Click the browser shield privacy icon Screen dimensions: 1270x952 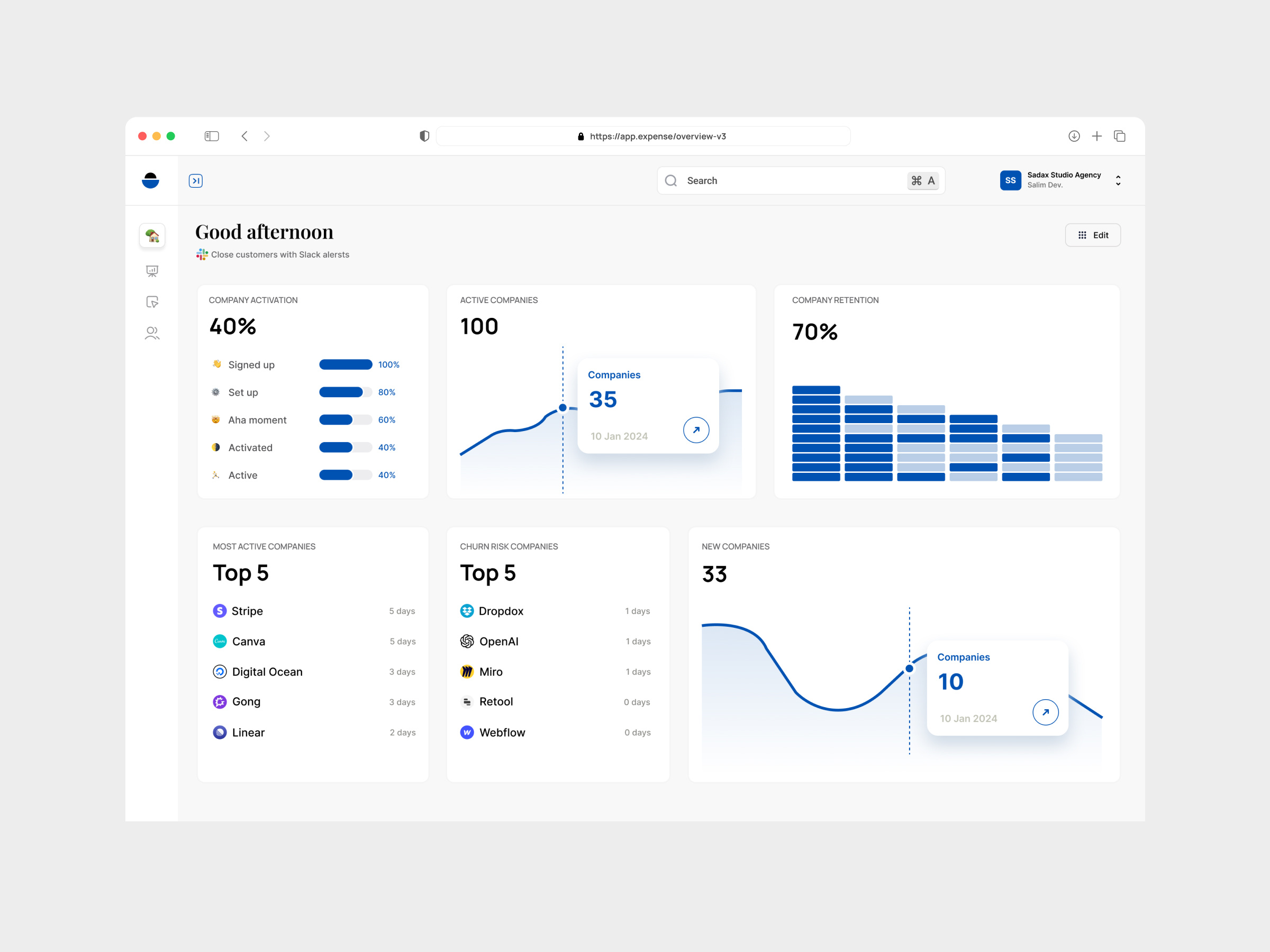[x=424, y=135]
